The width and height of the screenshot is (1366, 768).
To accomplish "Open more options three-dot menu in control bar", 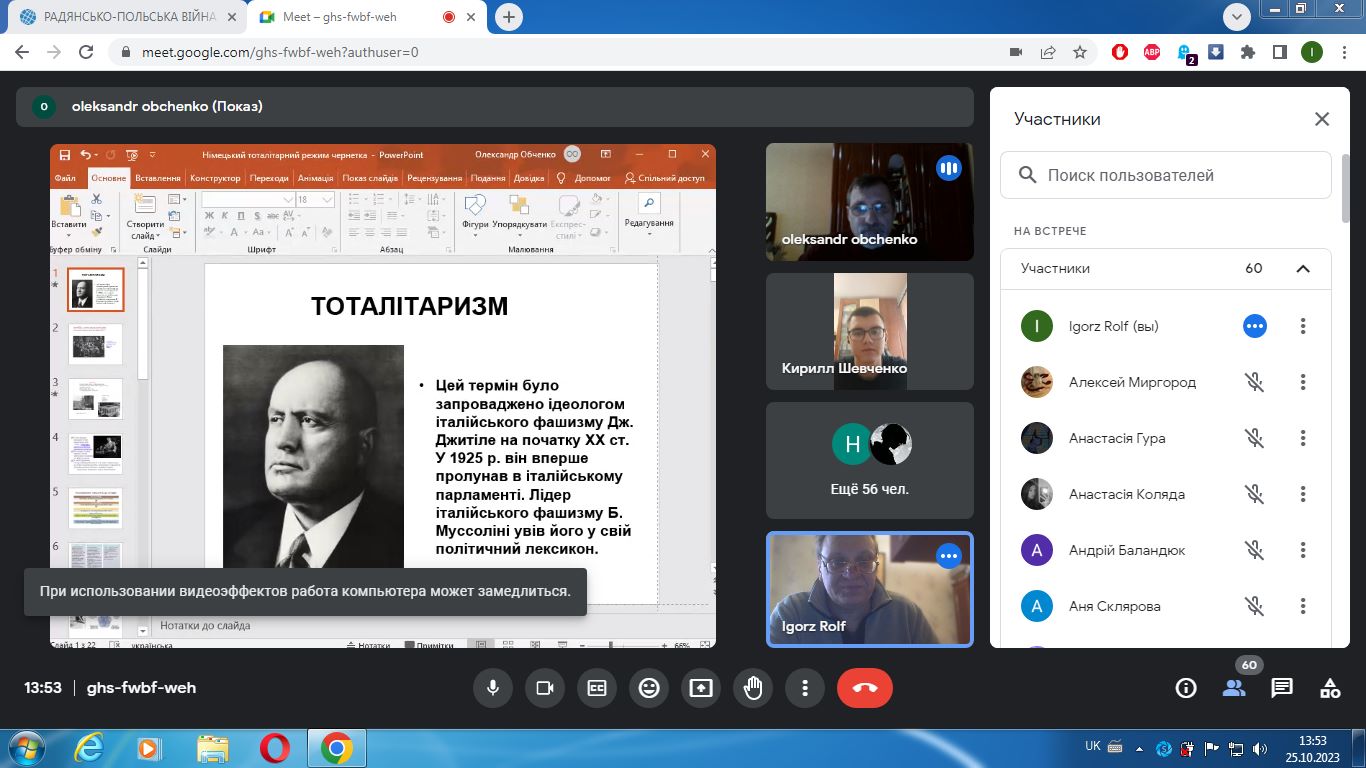I will pyautogui.click(x=805, y=688).
